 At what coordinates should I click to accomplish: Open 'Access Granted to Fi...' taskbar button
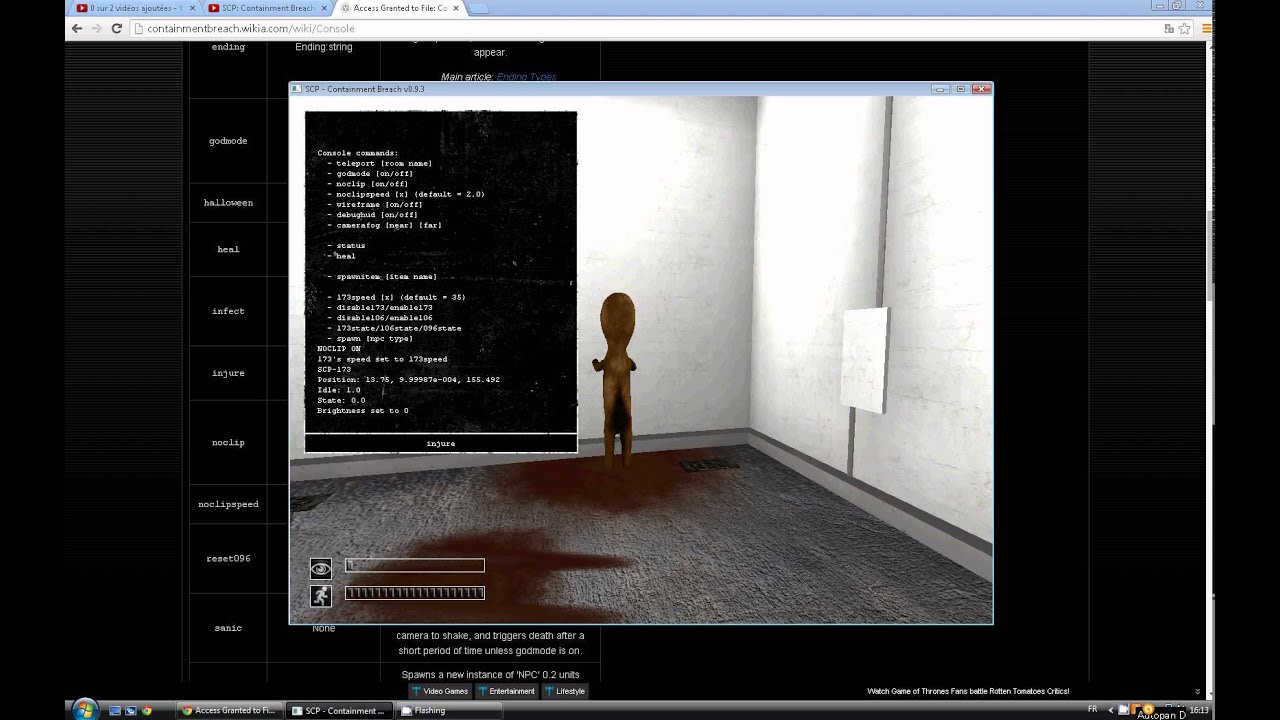coord(229,710)
